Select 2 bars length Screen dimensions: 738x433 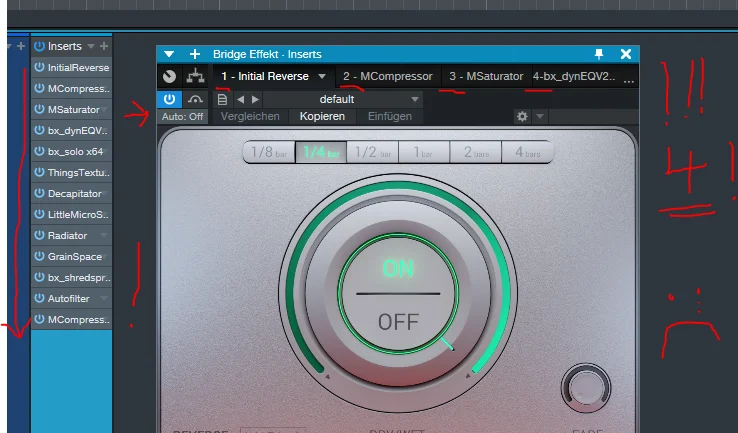tap(476, 152)
